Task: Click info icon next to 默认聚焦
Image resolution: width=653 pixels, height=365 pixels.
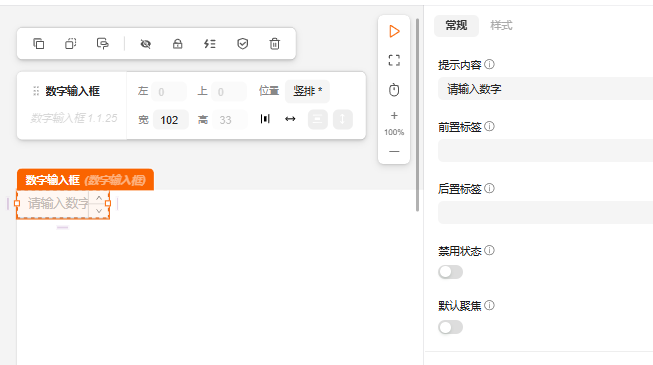Action: [490, 305]
